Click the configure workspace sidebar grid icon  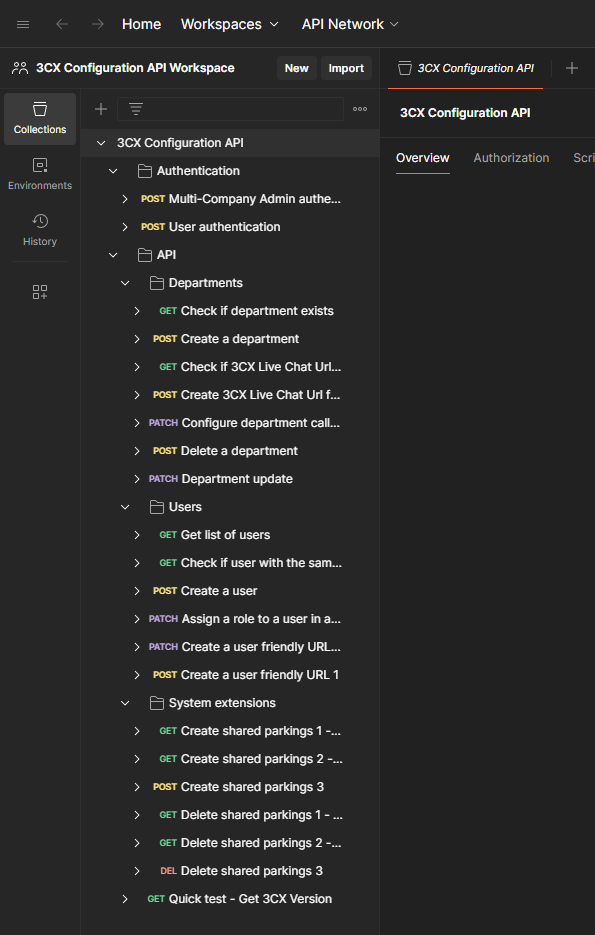pyautogui.click(x=40, y=292)
